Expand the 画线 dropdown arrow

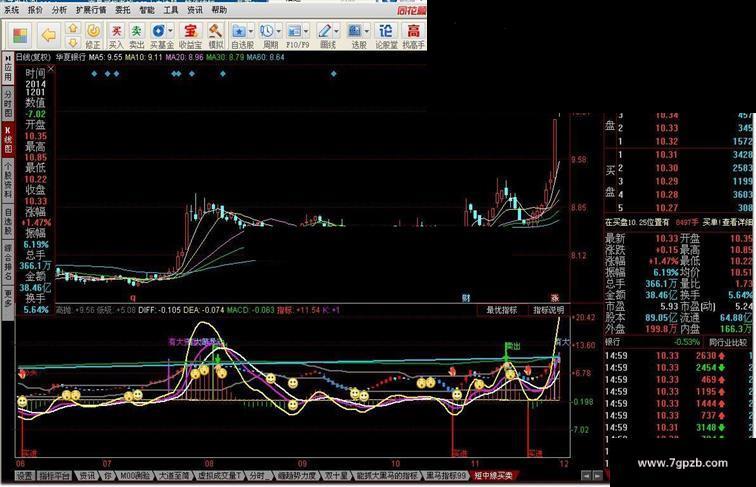336,31
